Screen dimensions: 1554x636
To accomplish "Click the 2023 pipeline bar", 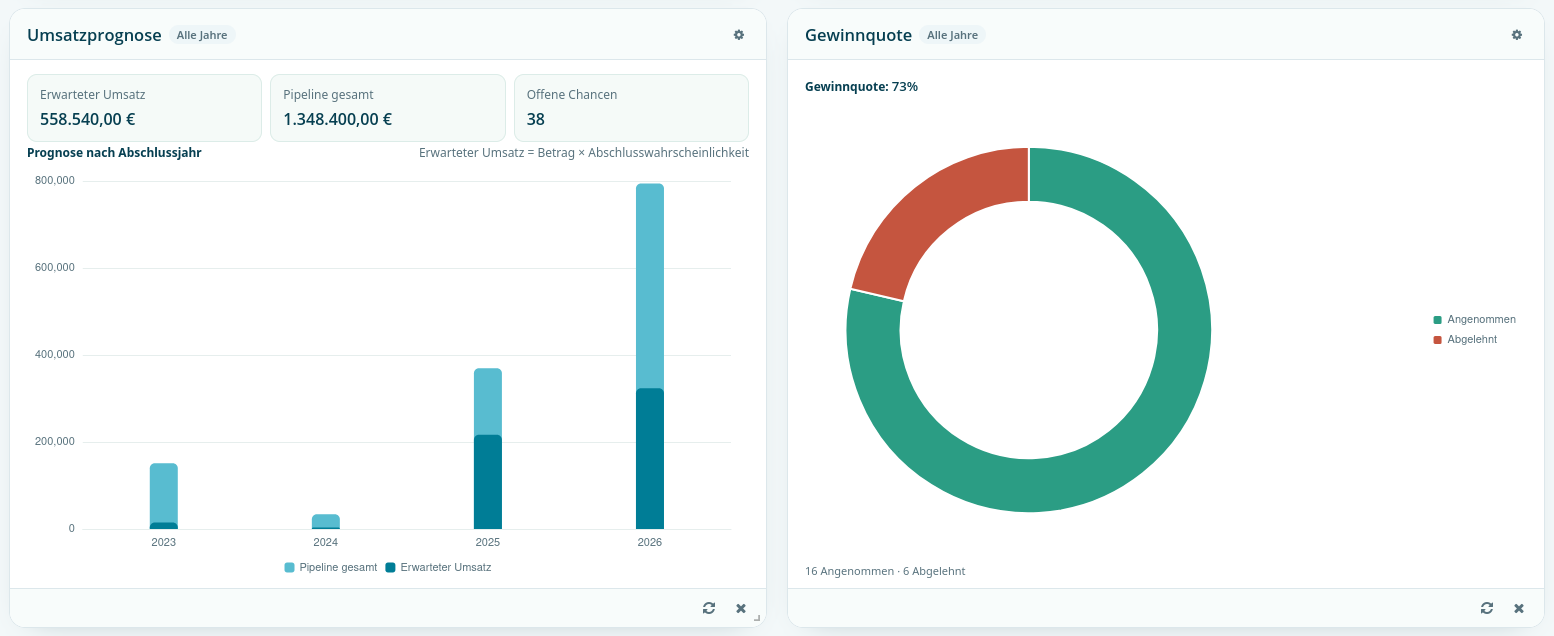I will click(164, 492).
